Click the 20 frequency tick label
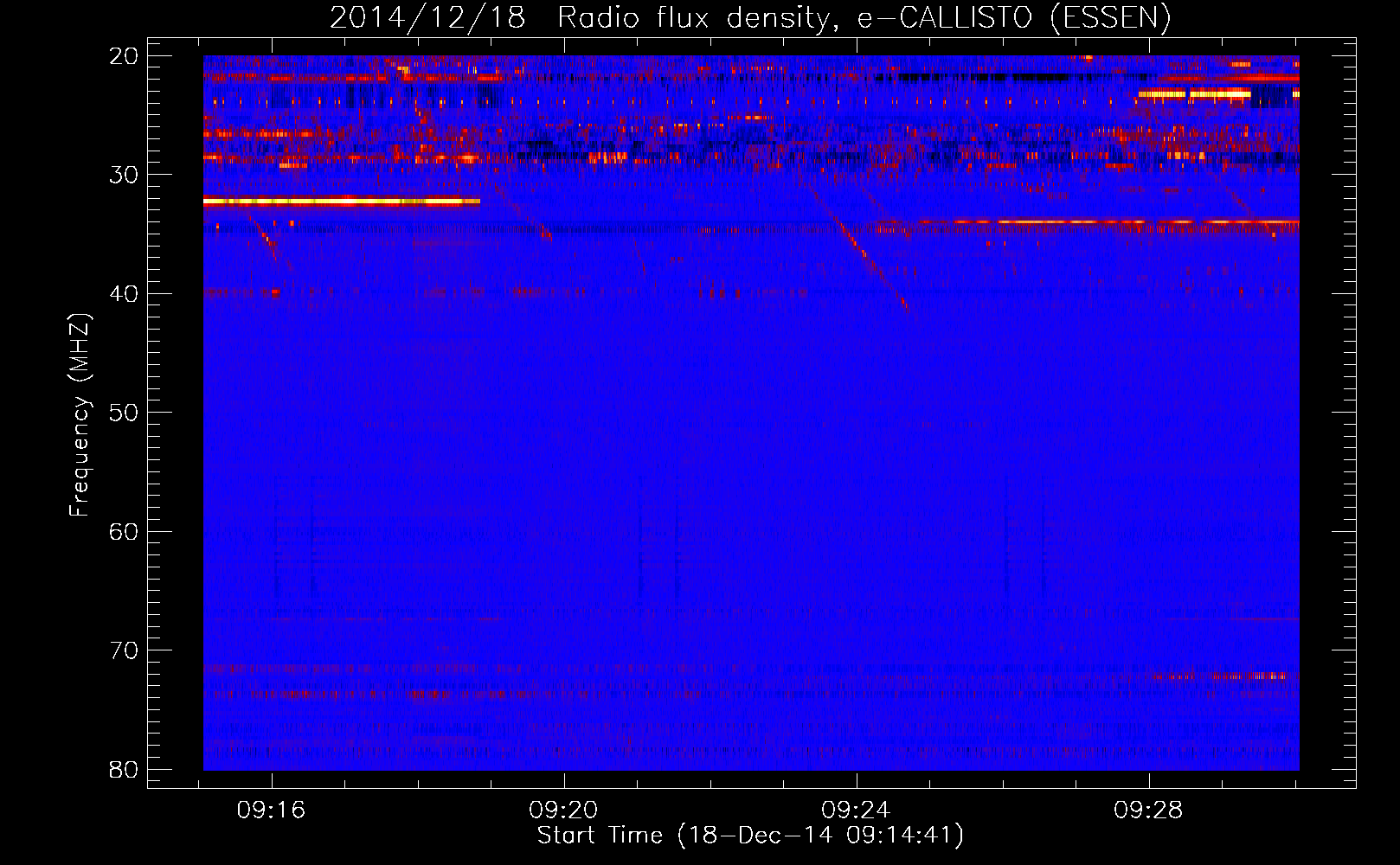1400x865 pixels. (124, 56)
